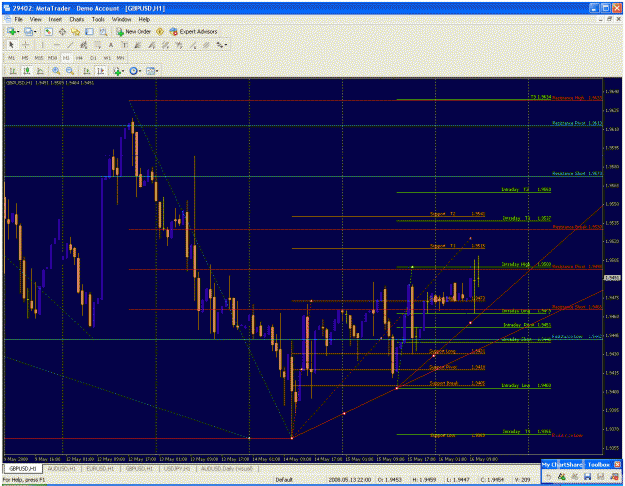Image resolution: width=625 pixels, height=486 pixels.
Task: Open the Tools menu
Action: 98,19
